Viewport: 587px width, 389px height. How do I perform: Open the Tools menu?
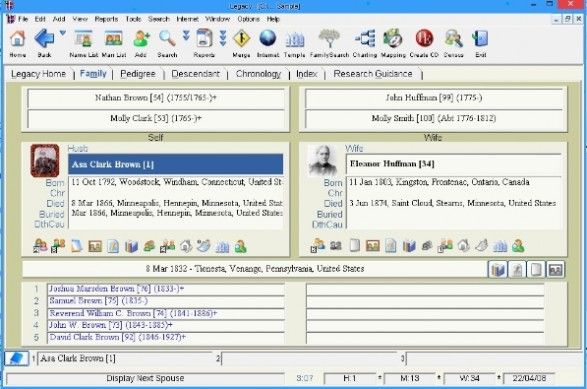point(133,19)
